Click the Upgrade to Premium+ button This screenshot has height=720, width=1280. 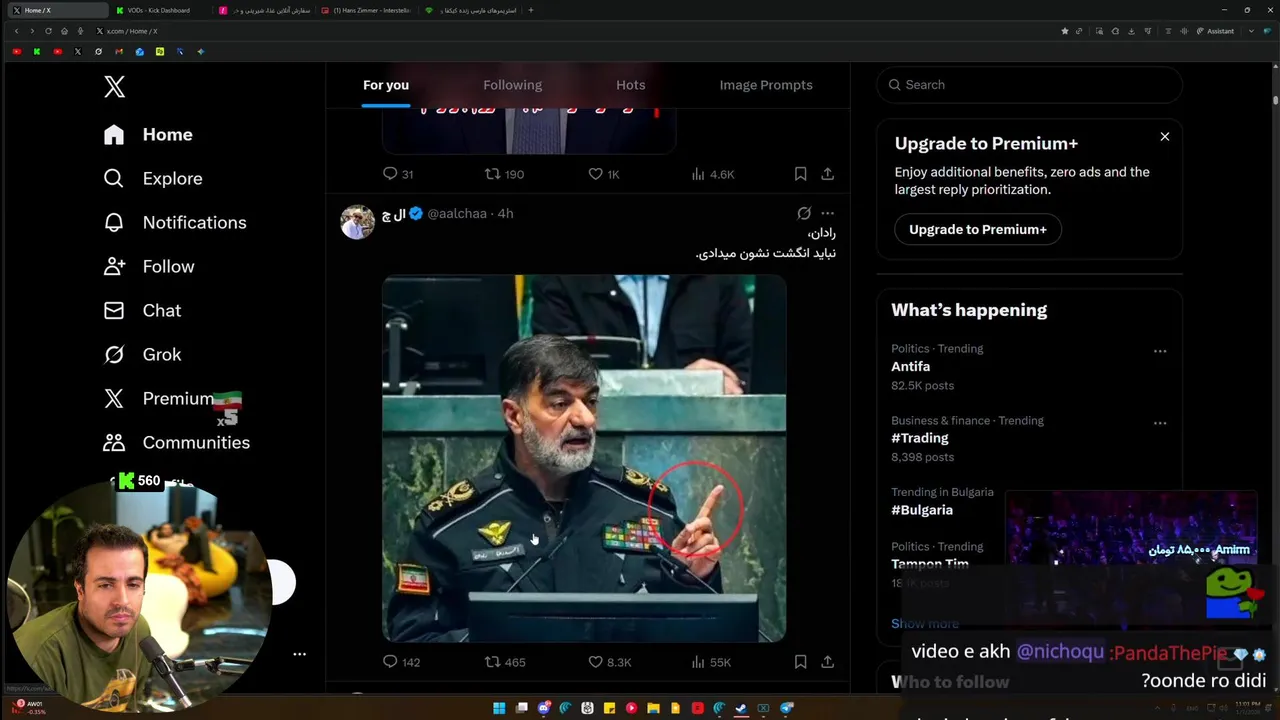pos(978,229)
